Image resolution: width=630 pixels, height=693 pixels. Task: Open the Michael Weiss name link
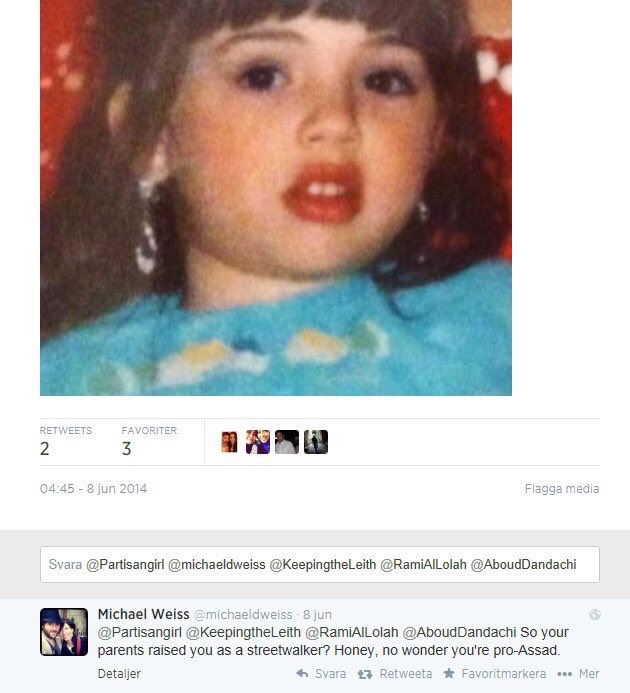[x=144, y=614]
